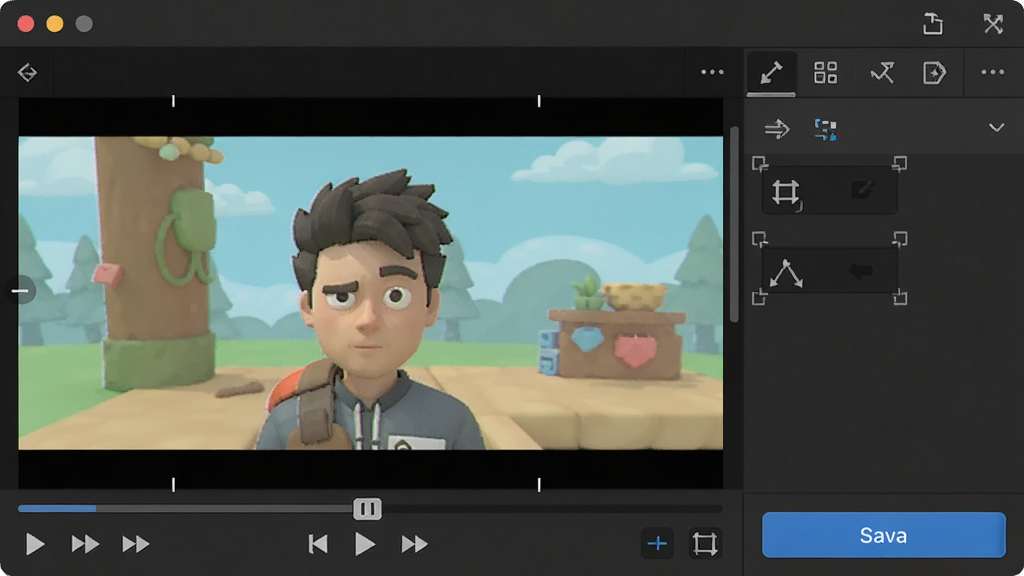This screenshot has height=576, width=1024.
Task: Click the blue plus add button
Action: (x=657, y=543)
